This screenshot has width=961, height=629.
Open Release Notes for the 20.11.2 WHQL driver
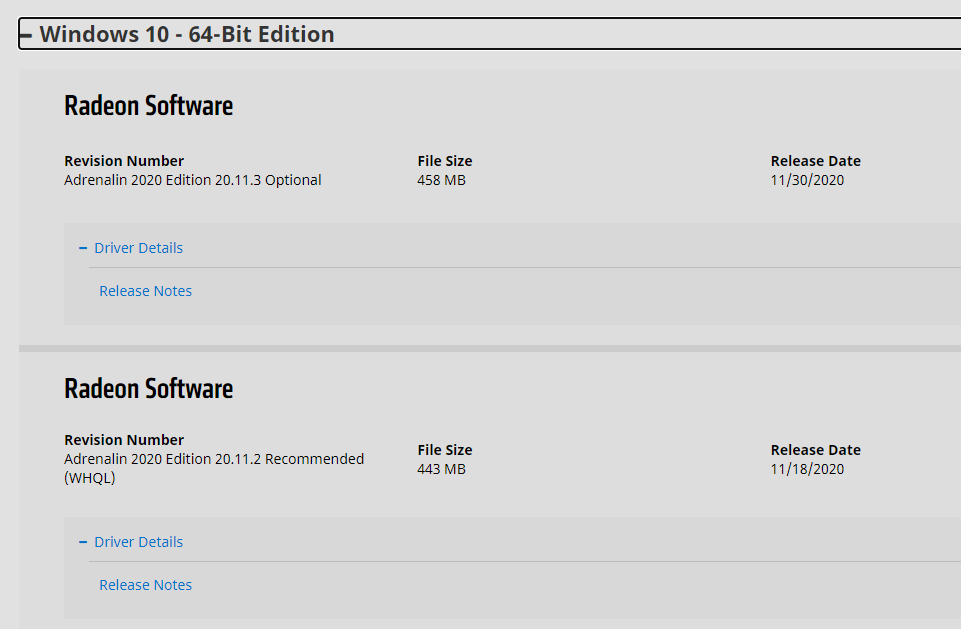[145, 585]
